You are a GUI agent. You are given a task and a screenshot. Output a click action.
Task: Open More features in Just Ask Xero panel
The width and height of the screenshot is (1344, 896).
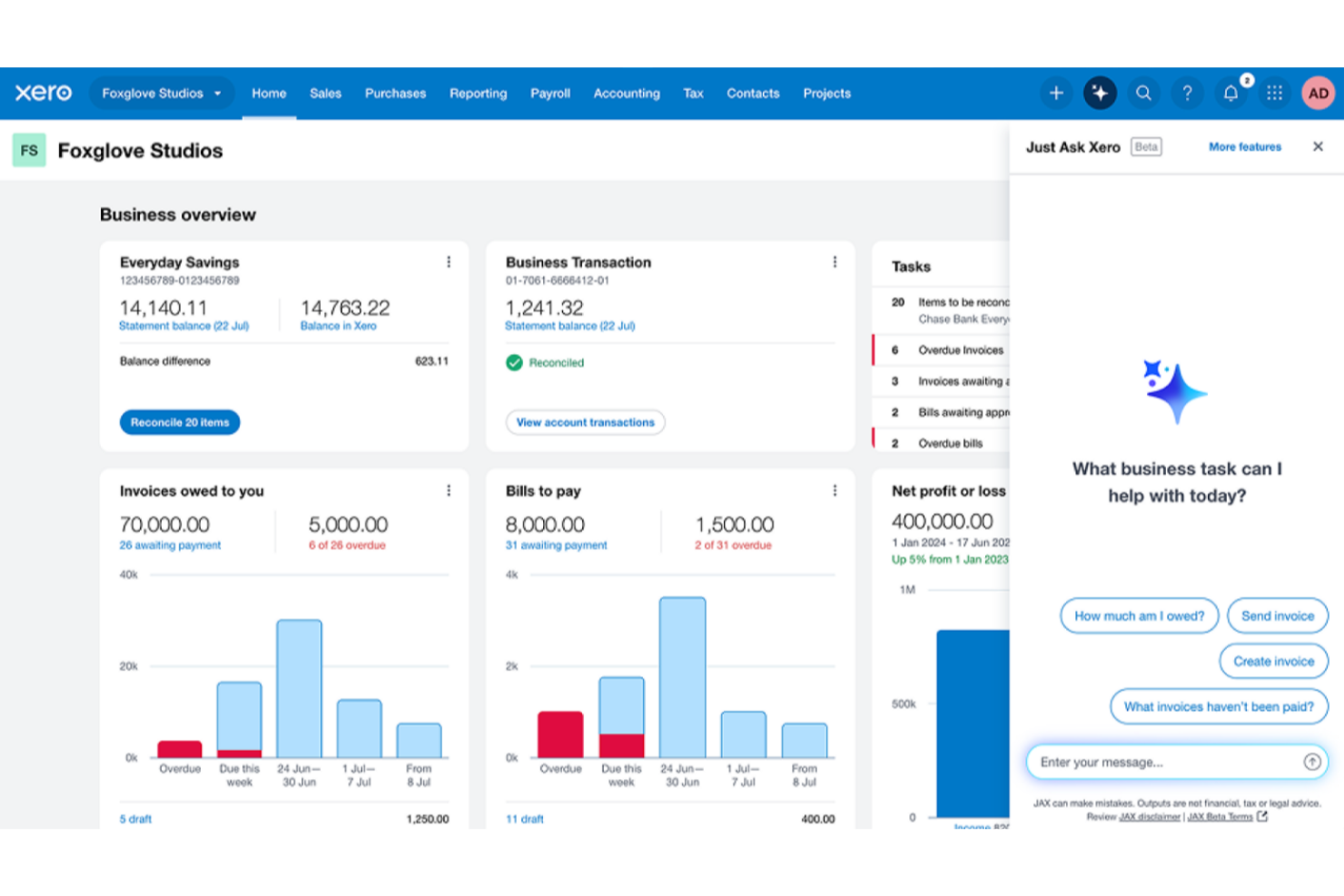(x=1244, y=146)
